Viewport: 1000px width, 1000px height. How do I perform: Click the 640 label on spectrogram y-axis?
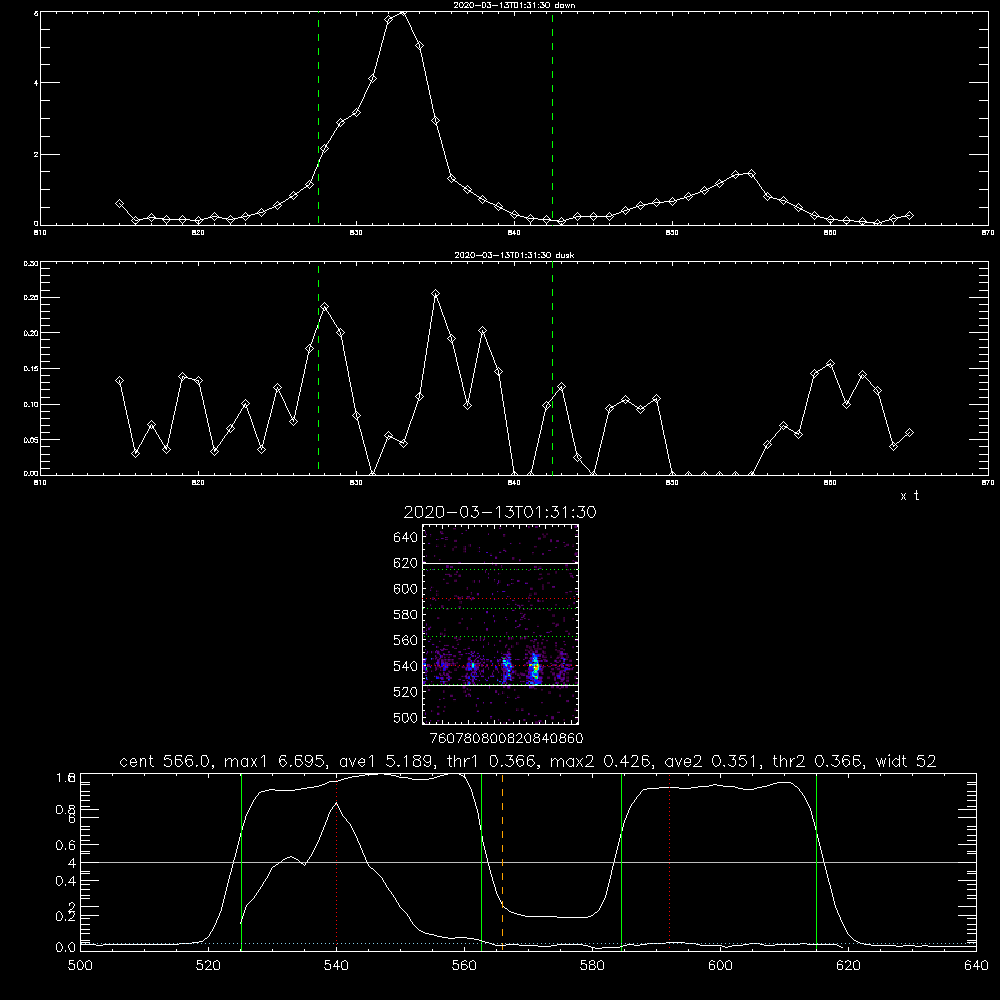click(x=406, y=538)
